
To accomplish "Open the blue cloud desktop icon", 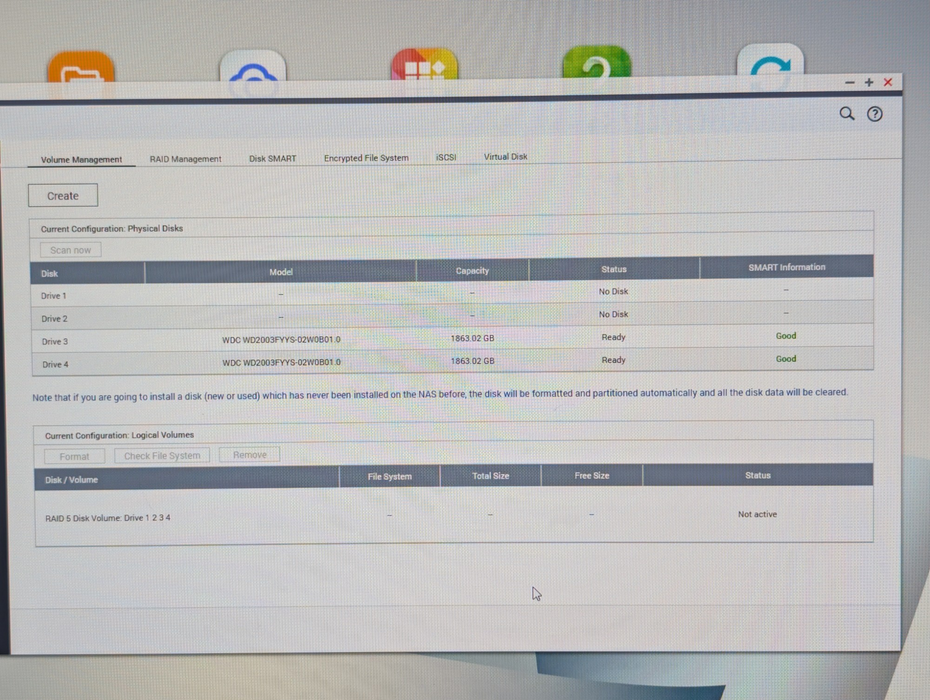I will point(253,66).
